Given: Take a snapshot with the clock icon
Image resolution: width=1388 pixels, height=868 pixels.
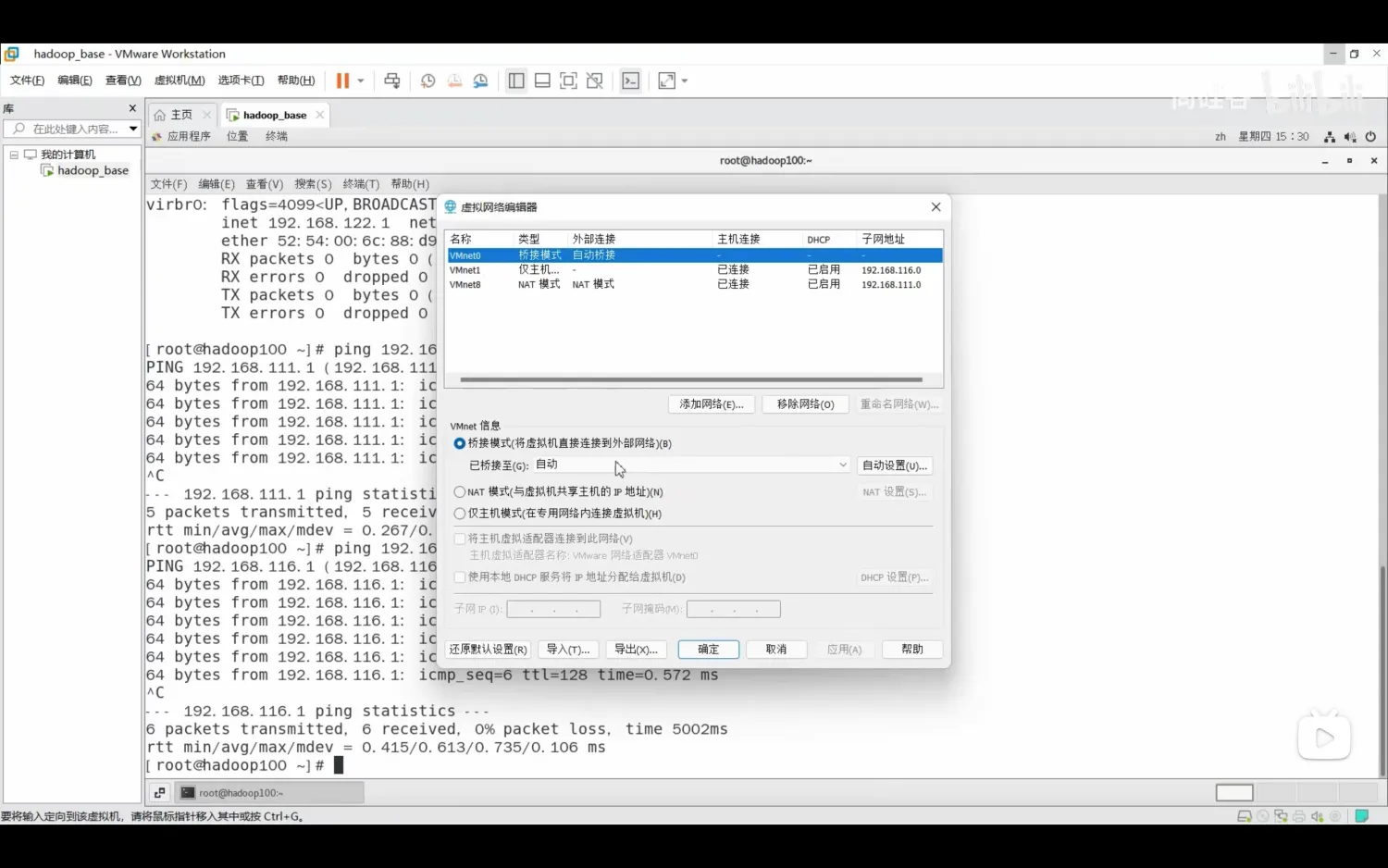Looking at the screenshot, I should click(428, 81).
